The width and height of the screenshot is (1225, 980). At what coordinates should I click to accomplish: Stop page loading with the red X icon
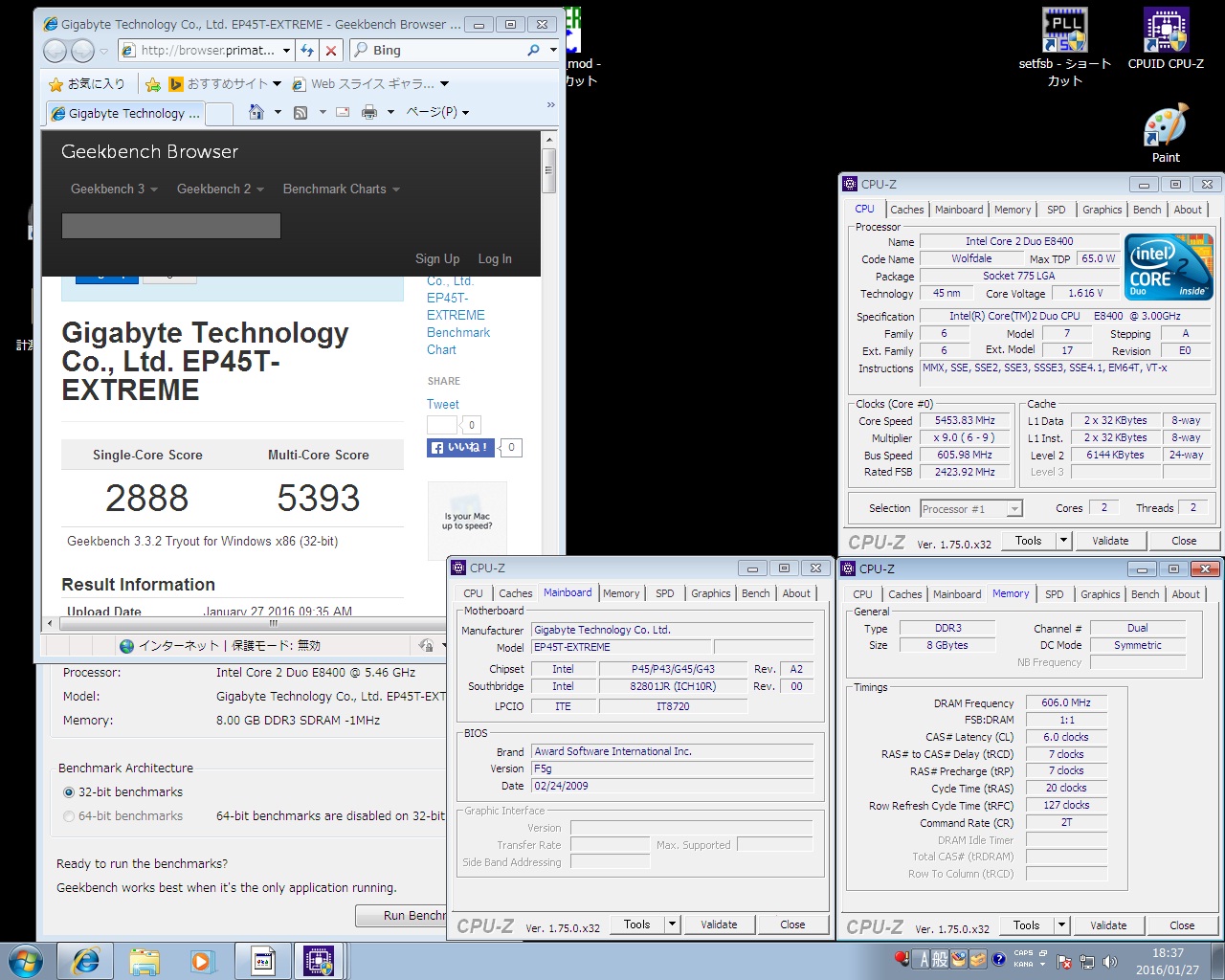tap(331, 51)
